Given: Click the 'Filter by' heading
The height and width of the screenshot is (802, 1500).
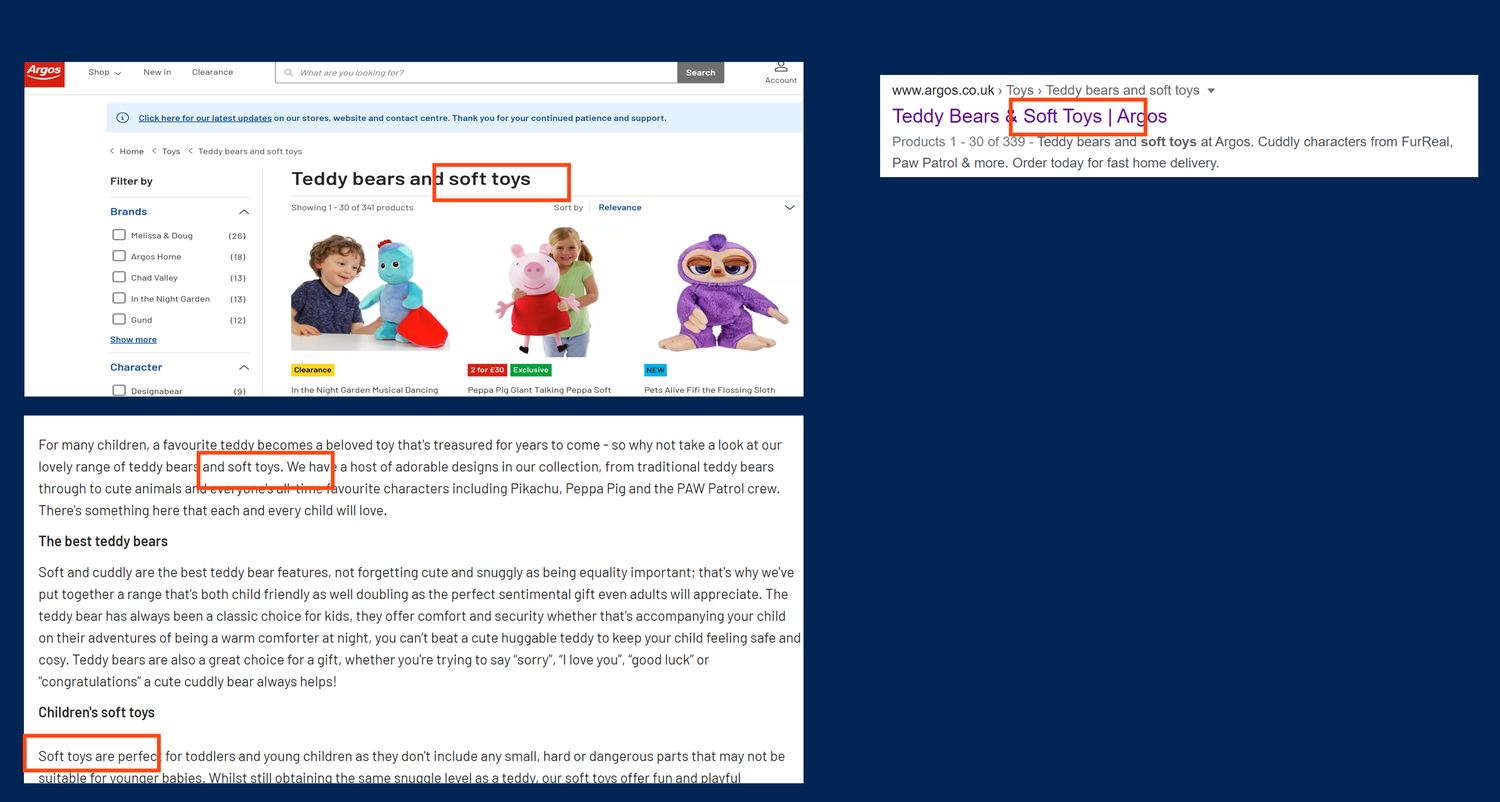Looking at the screenshot, I should [131, 181].
